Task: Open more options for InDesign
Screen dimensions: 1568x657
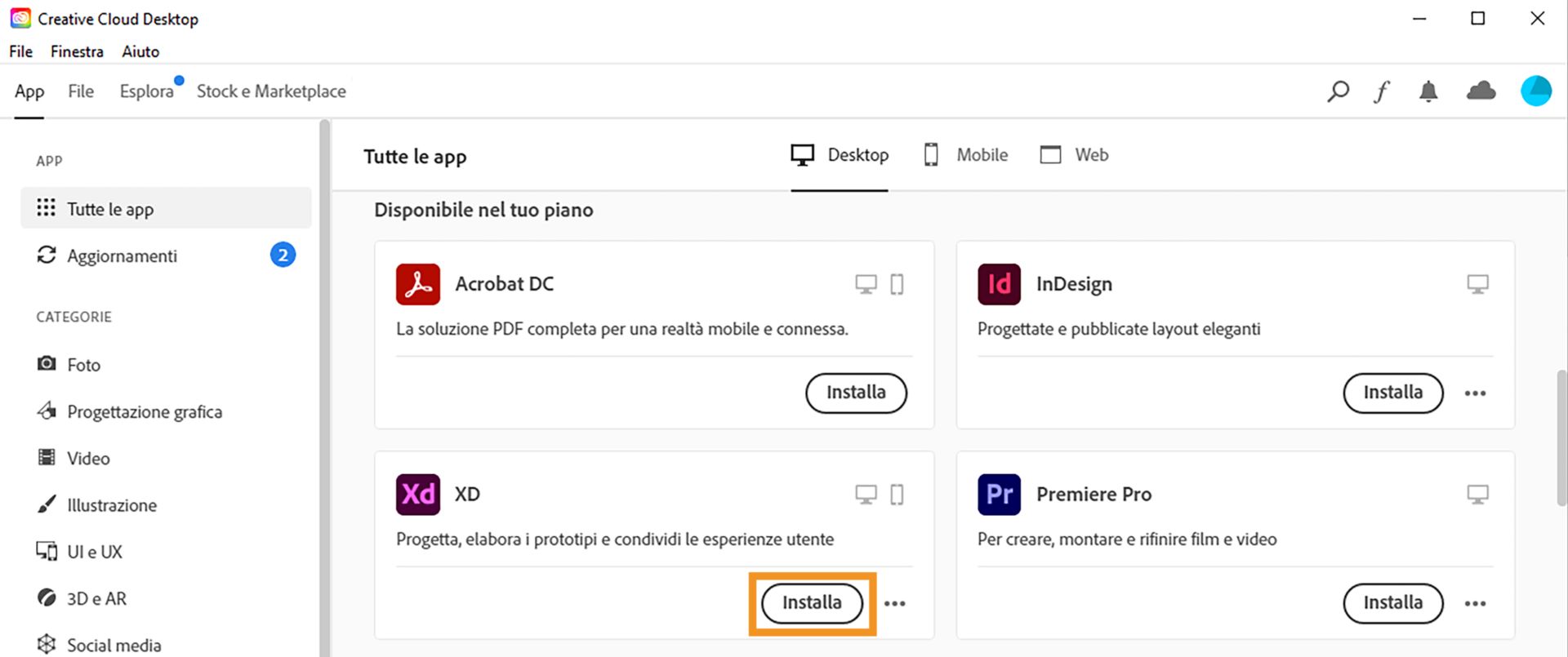Action: click(x=1475, y=393)
